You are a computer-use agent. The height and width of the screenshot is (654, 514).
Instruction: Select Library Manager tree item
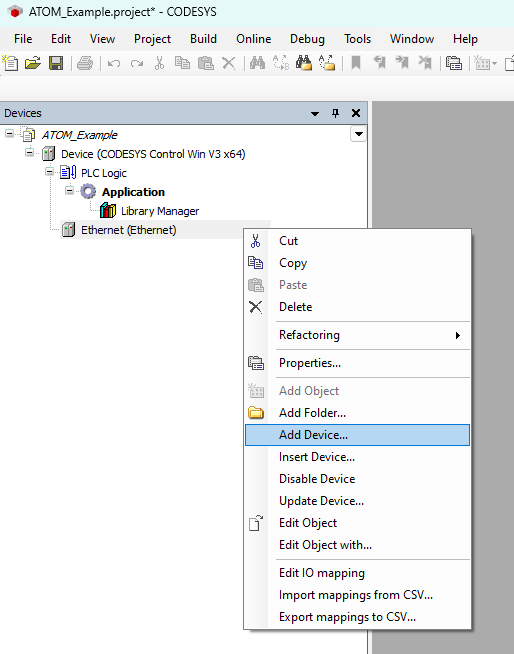pyautogui.click(x=160, y=211)
